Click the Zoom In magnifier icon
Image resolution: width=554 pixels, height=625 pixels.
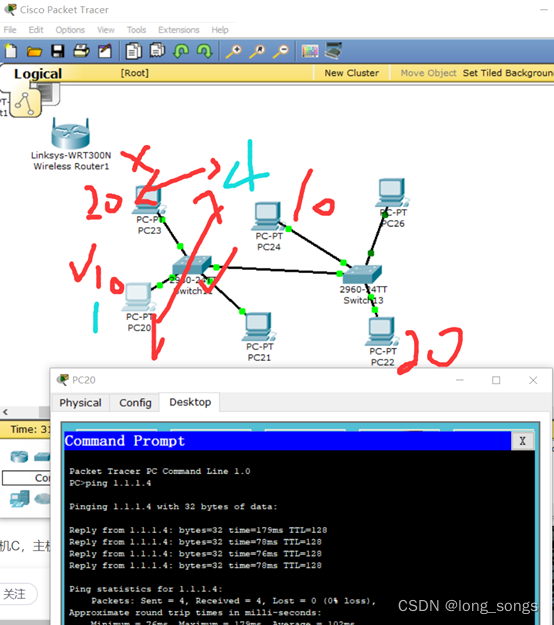[x=234, y=51]
